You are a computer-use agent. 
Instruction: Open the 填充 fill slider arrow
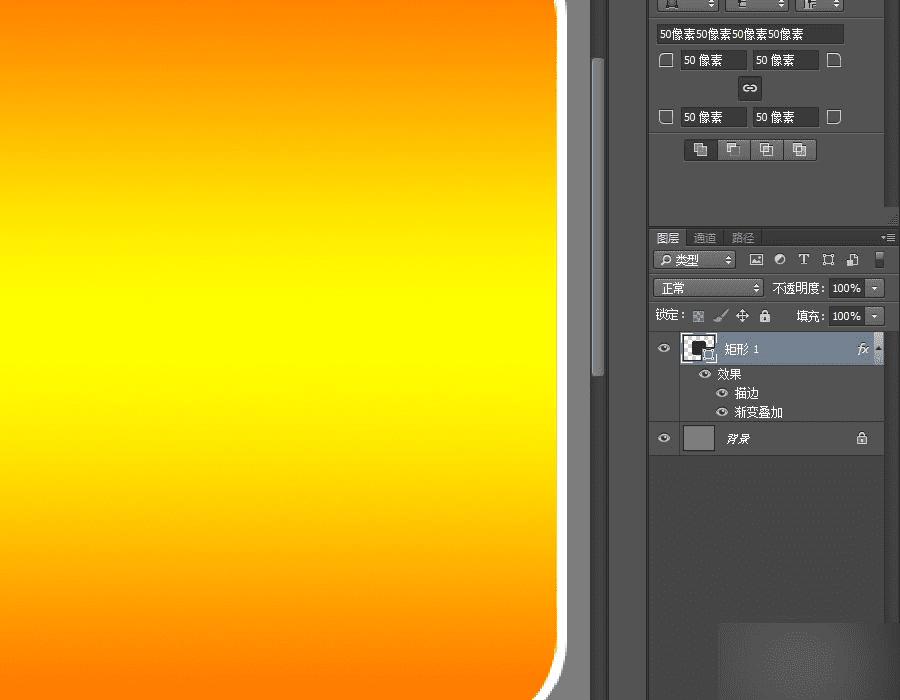[875, 316]
